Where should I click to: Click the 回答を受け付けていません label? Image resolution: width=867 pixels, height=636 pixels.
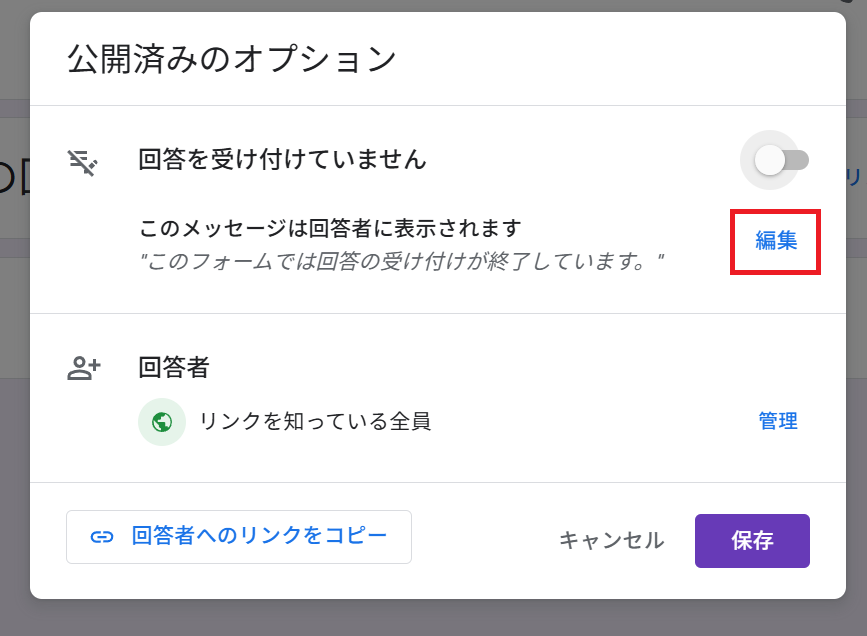click(x=283, y=160)
